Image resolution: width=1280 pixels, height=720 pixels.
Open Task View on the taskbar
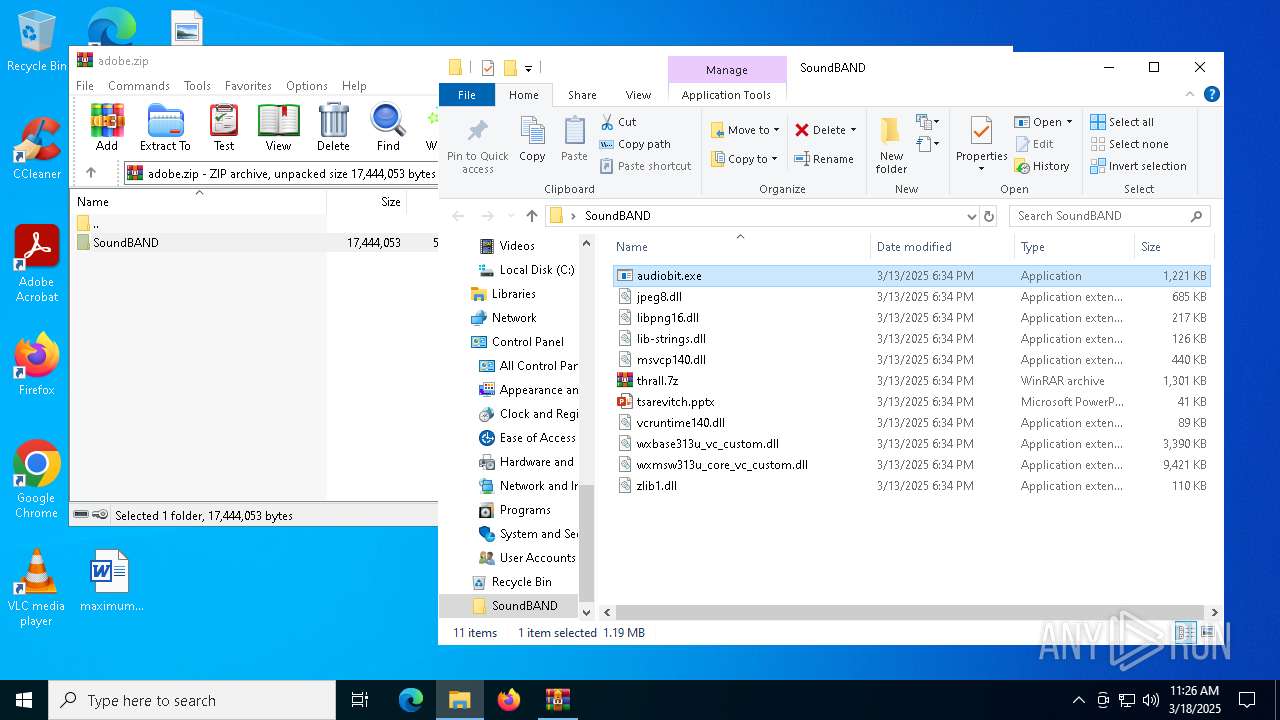tap(360, 700)
